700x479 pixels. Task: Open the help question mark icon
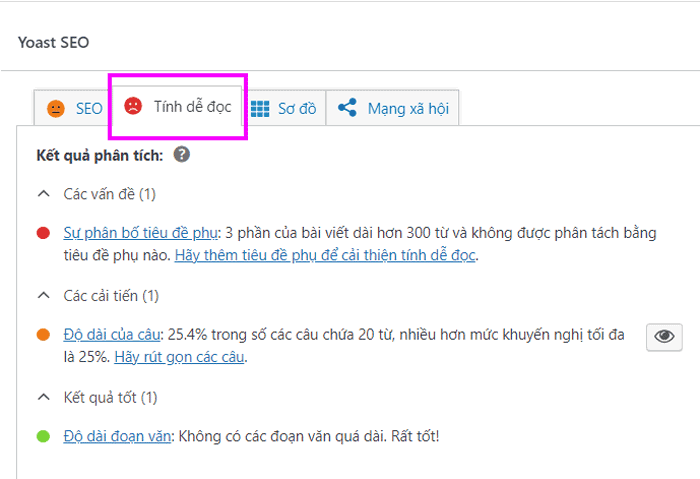pyautogui.click(x=182, y=155)
